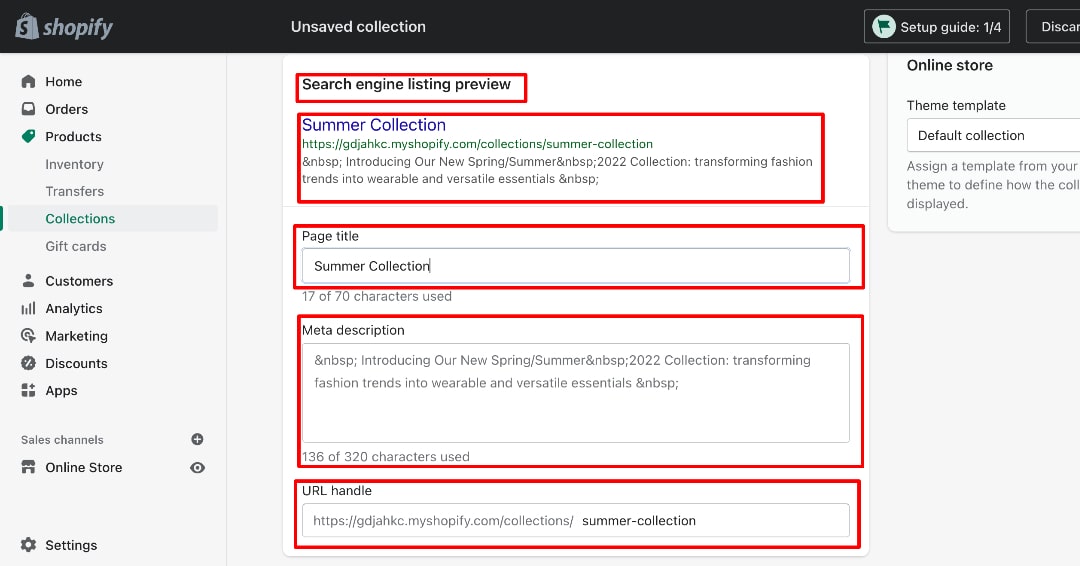This screenshot has height=566, width=1080.
Task: Click the Meta description text area
Action: click(575, 392)
